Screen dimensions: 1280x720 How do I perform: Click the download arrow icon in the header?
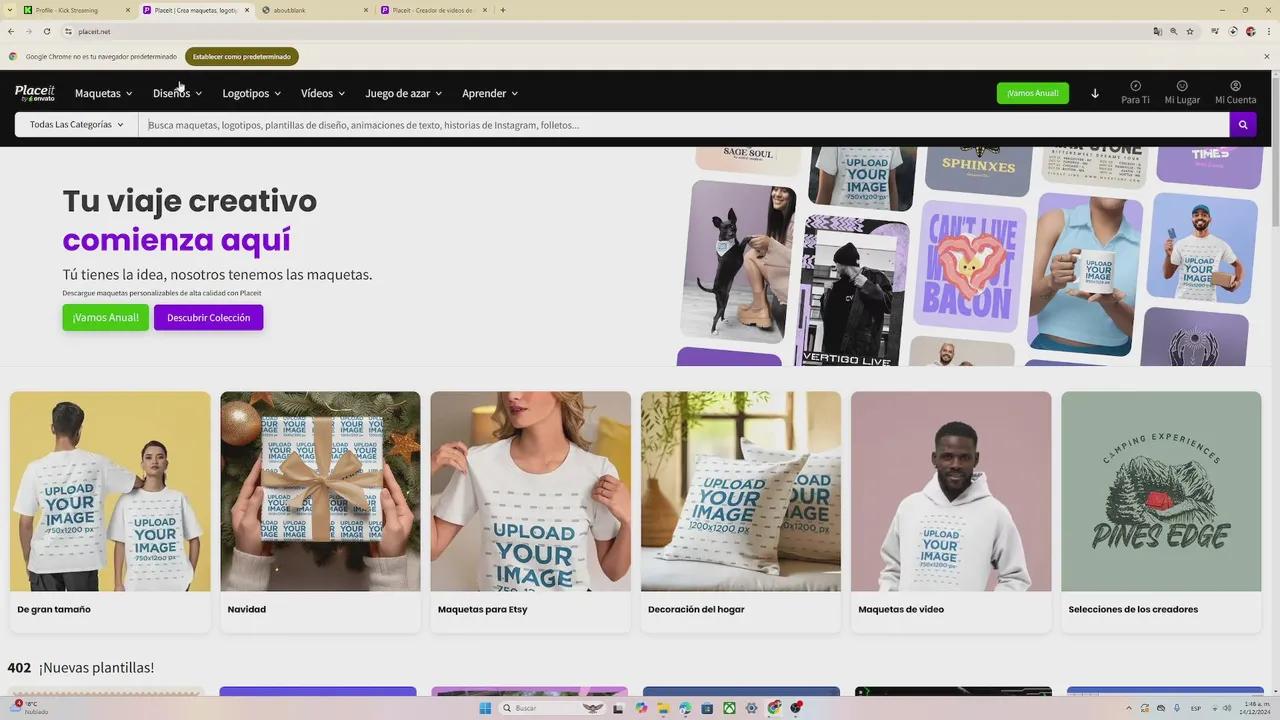click(x=1095, y=93)
